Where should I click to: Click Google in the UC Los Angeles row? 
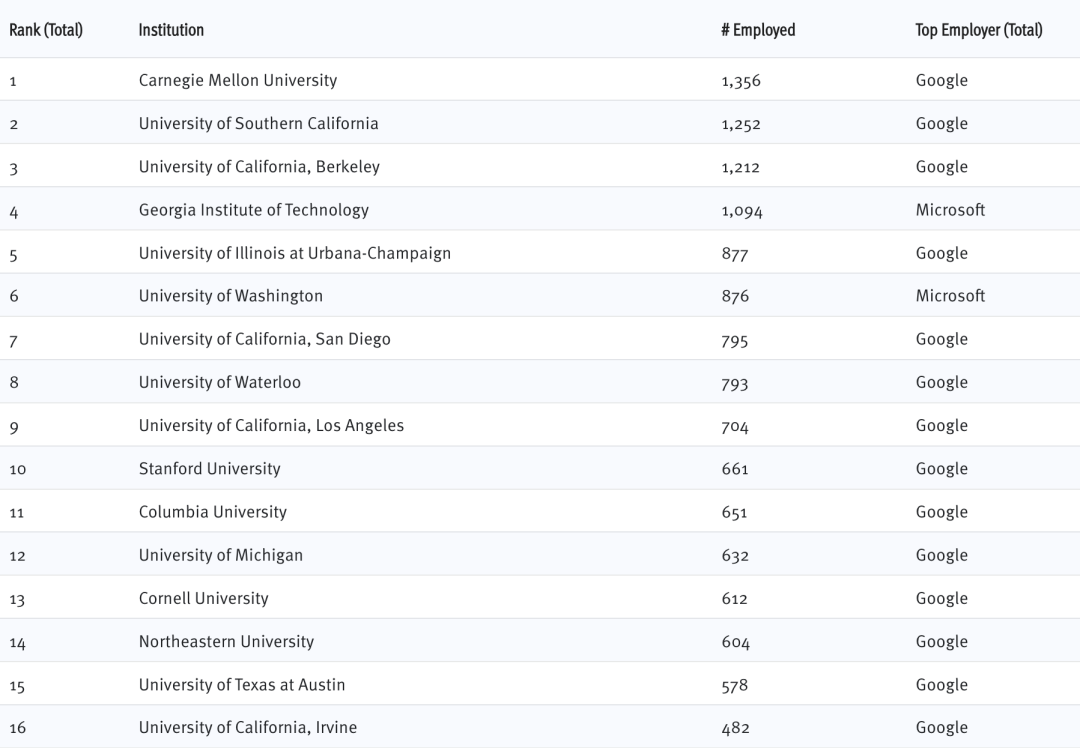pyautogui.click(x=942, y=426)
